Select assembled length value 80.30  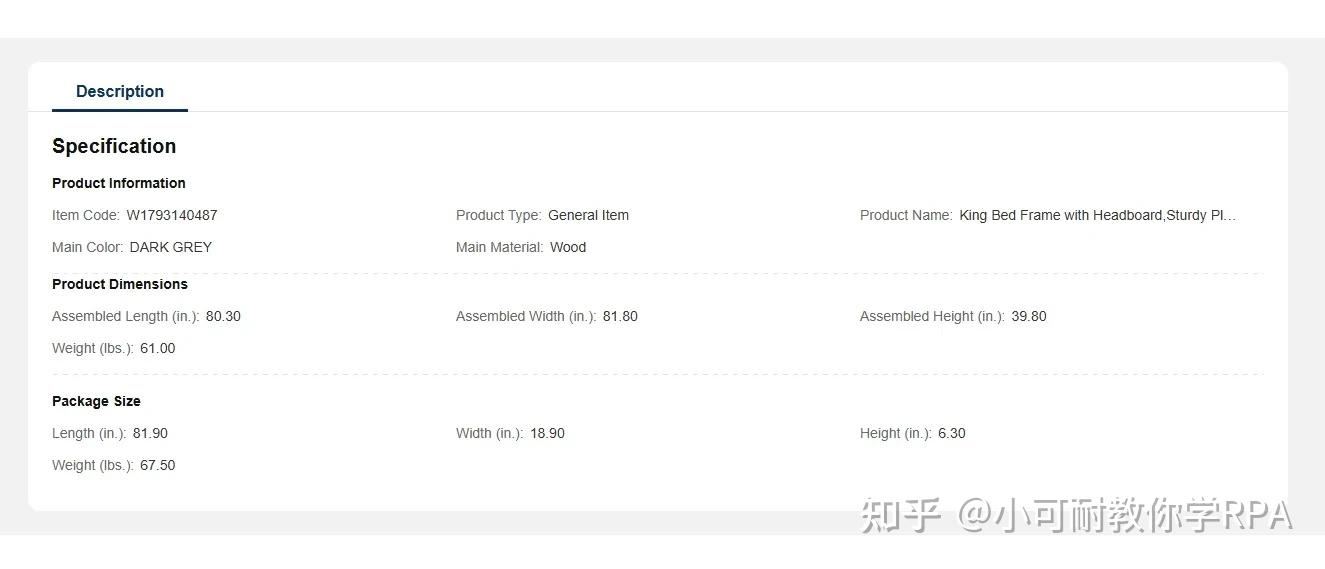(223, 316)
